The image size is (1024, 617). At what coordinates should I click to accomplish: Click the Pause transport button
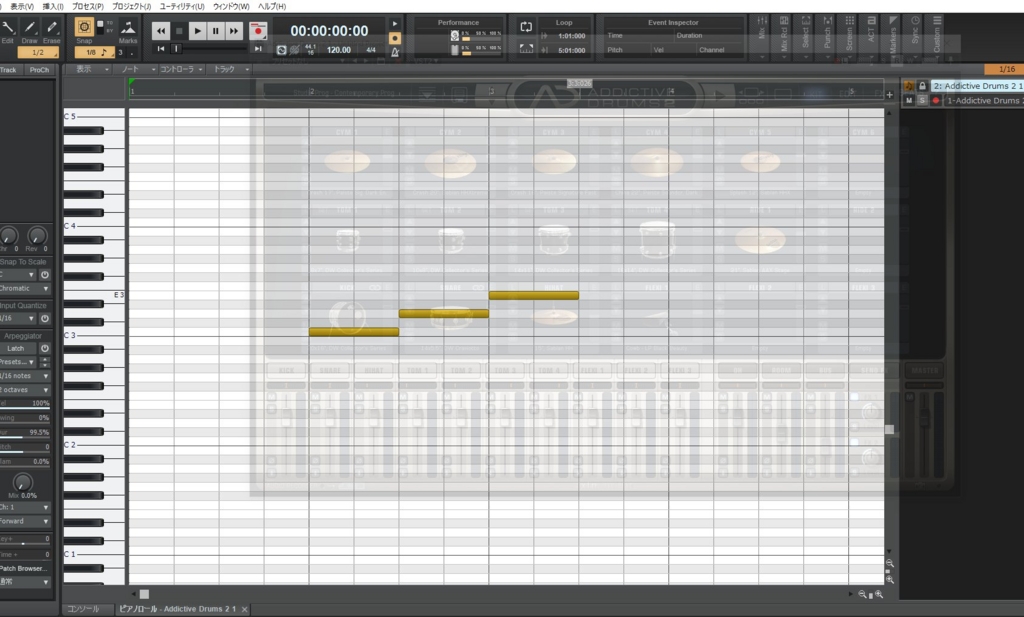(x=216, y=31)
